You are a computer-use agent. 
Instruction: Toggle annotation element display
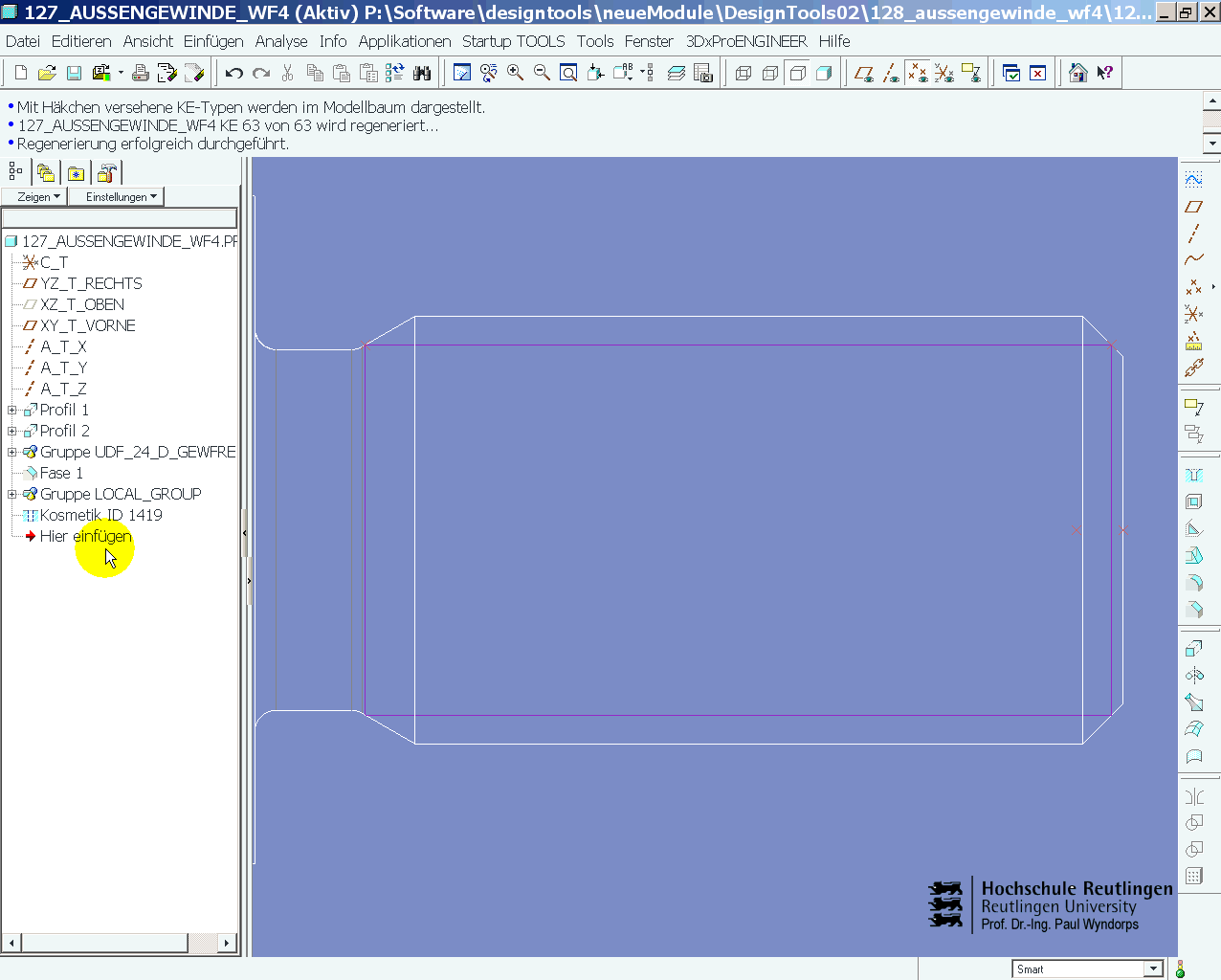(971, 73)
